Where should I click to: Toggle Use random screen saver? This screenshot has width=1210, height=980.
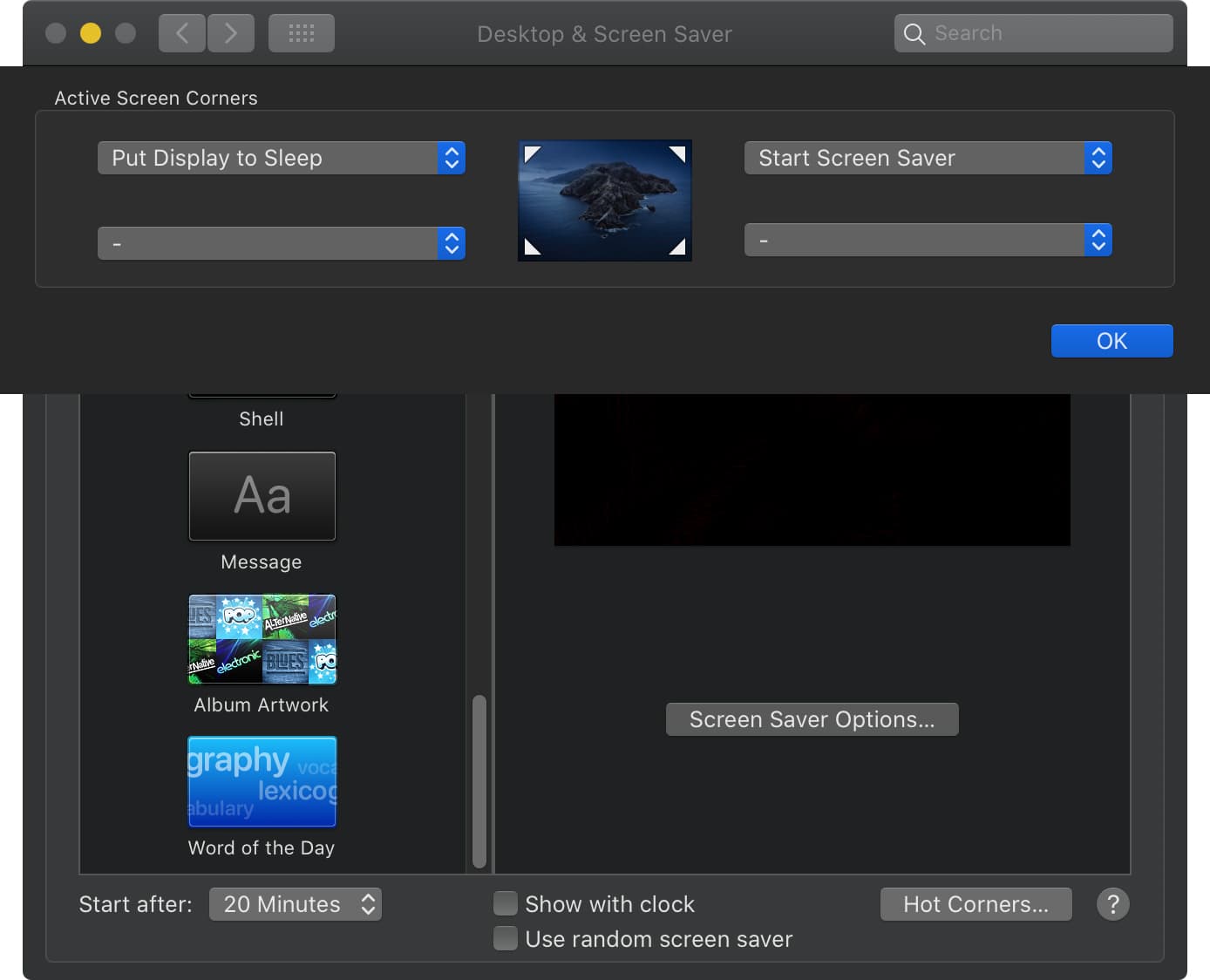pyautogui.click(x=506, y=938)
